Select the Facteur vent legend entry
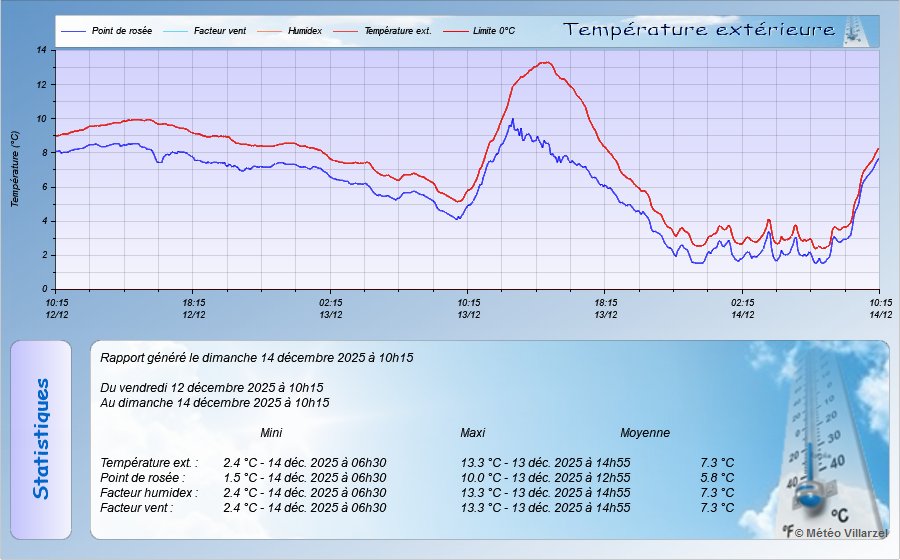 219,31
